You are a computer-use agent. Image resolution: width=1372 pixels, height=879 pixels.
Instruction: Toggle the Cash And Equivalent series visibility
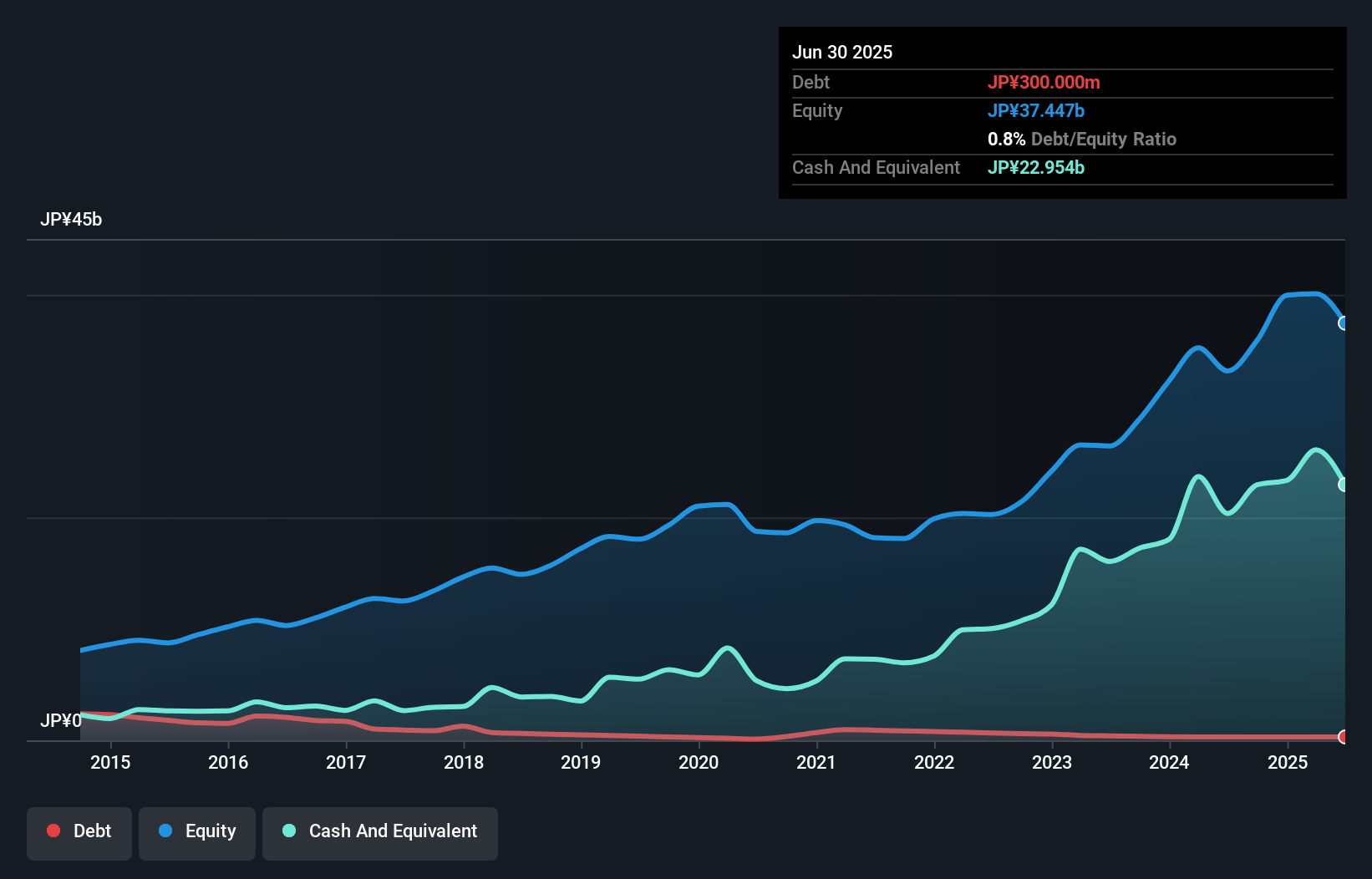click(380, 831)
